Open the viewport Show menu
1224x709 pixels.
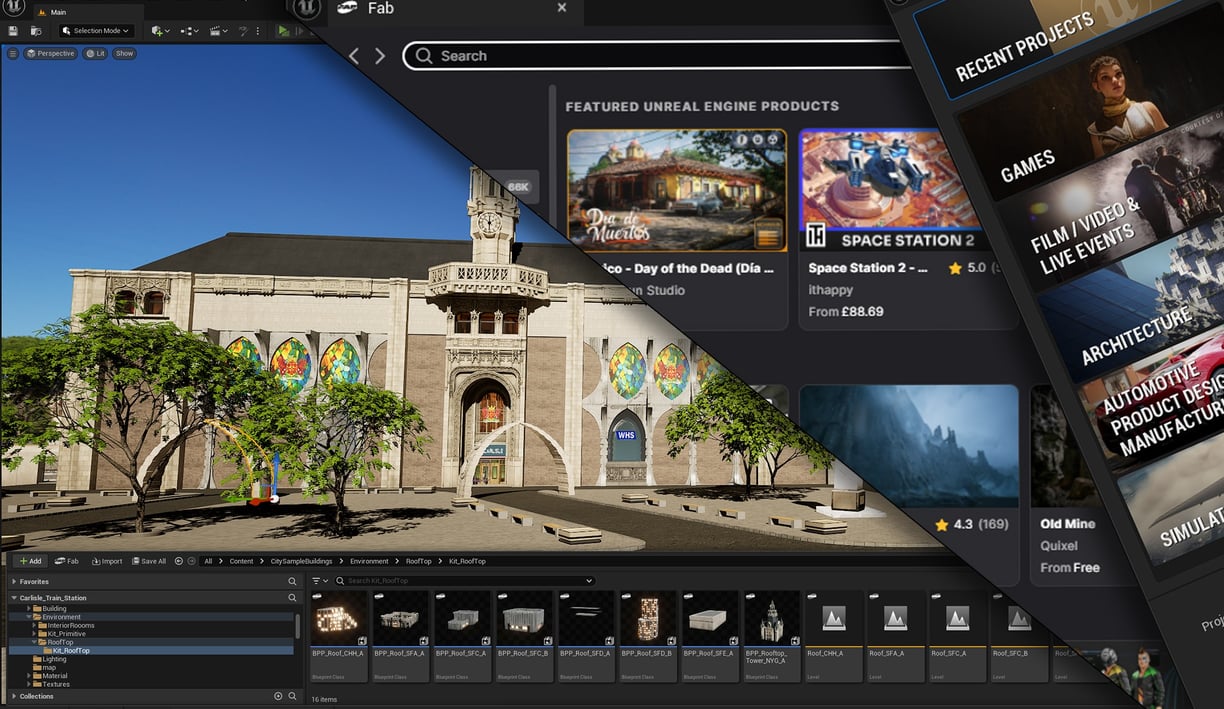[x=124, y=53]
